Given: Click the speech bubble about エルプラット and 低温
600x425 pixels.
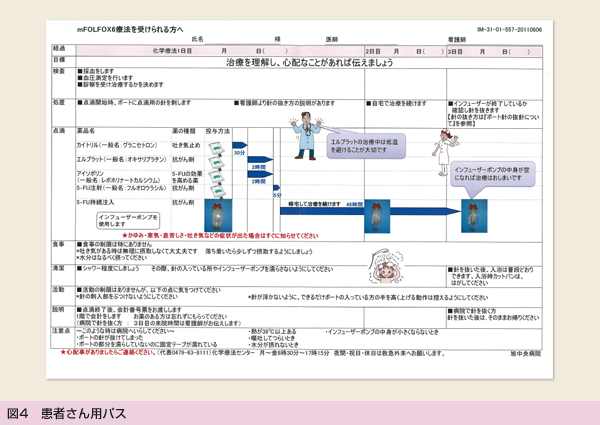Looking at the screenshot, I should coord(365,146).
